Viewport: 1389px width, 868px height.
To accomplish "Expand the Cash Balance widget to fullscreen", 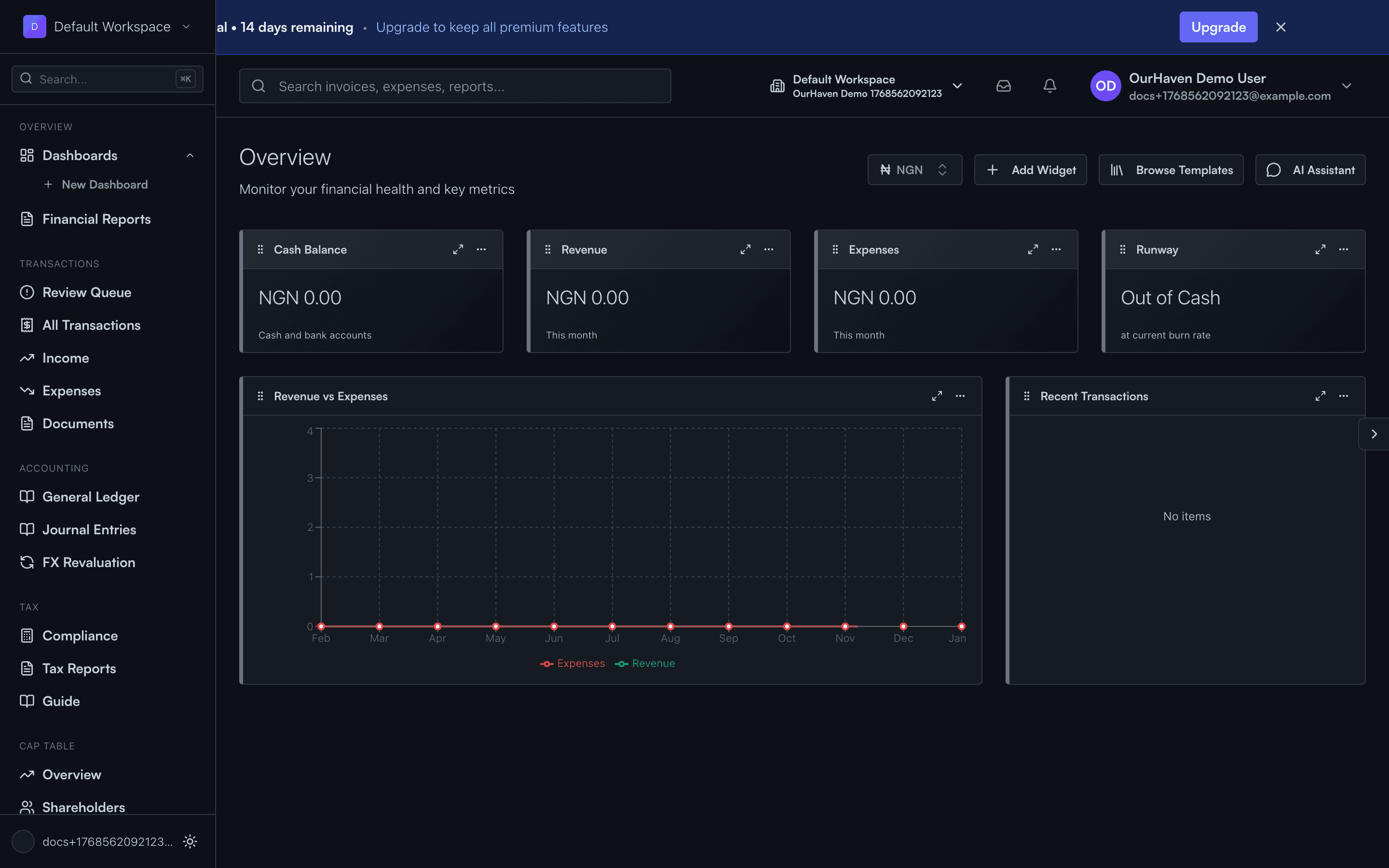I will coord(457,249).
